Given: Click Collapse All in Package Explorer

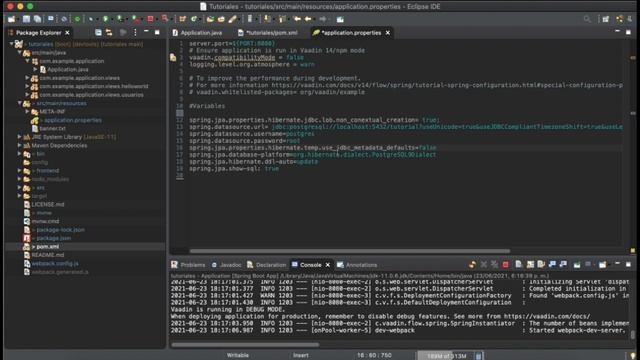Looking at the screenshot, I should pyautogui.click(x=98, y=33).
